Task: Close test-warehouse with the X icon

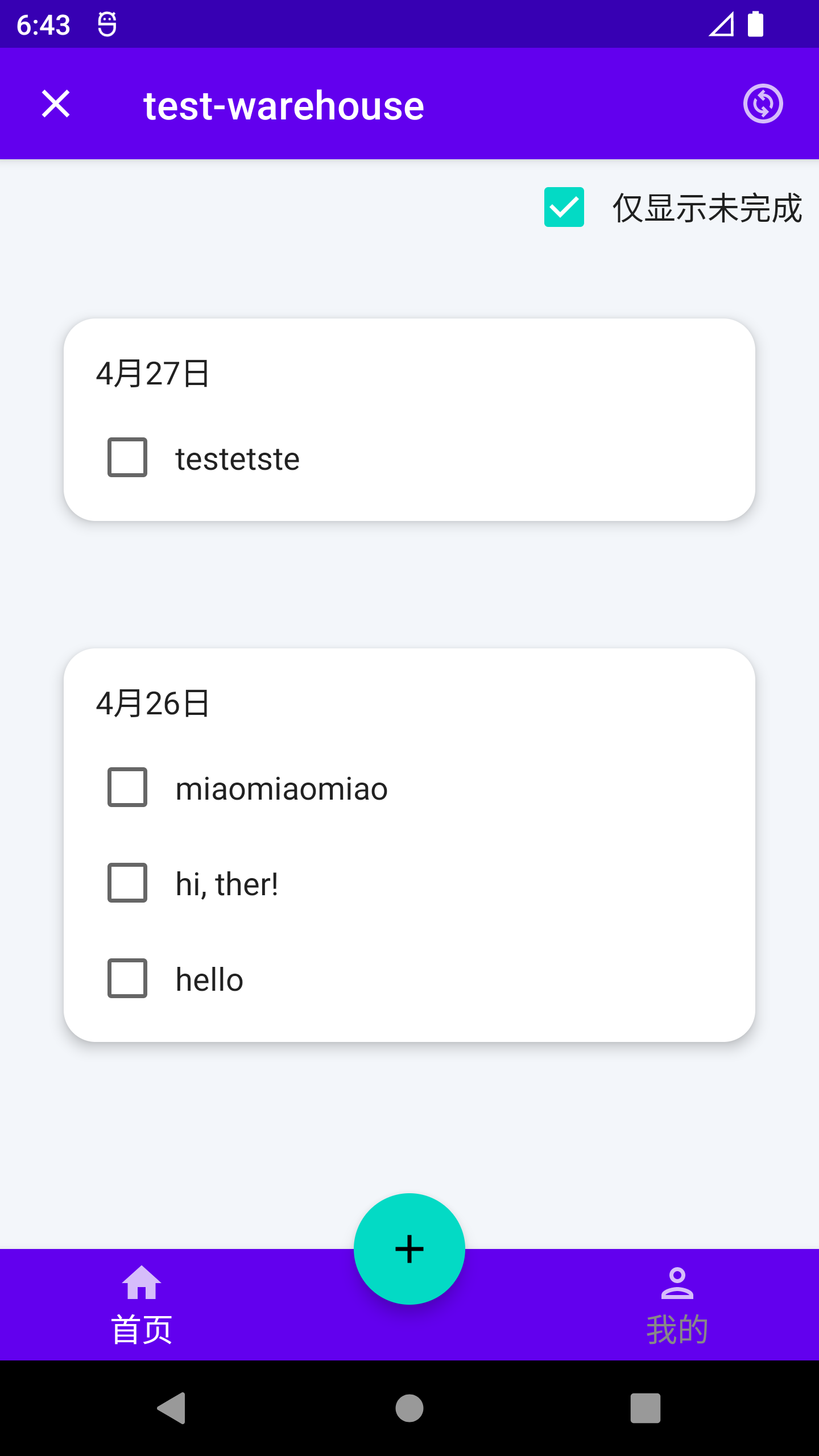Action: (x=56, y=104)
